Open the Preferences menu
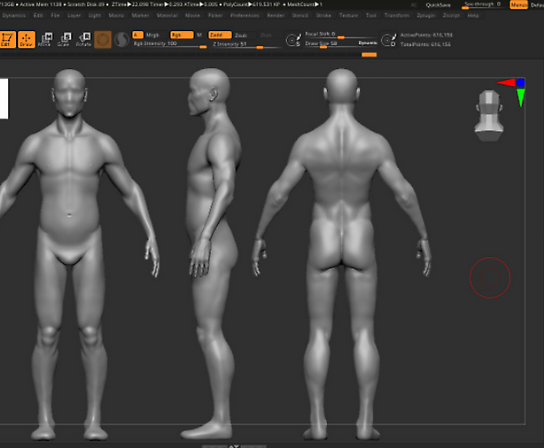This screenshot has height=448, width=544. [245, 16]
